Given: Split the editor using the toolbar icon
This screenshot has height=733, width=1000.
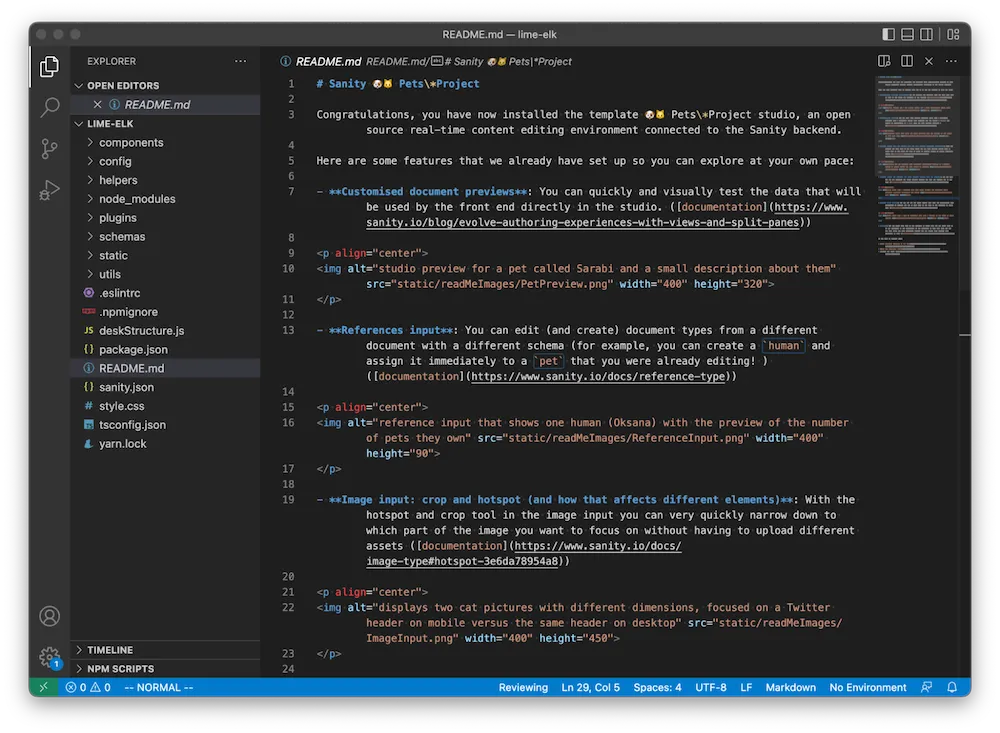Looking at the screenshot, I should pos(906,60).
